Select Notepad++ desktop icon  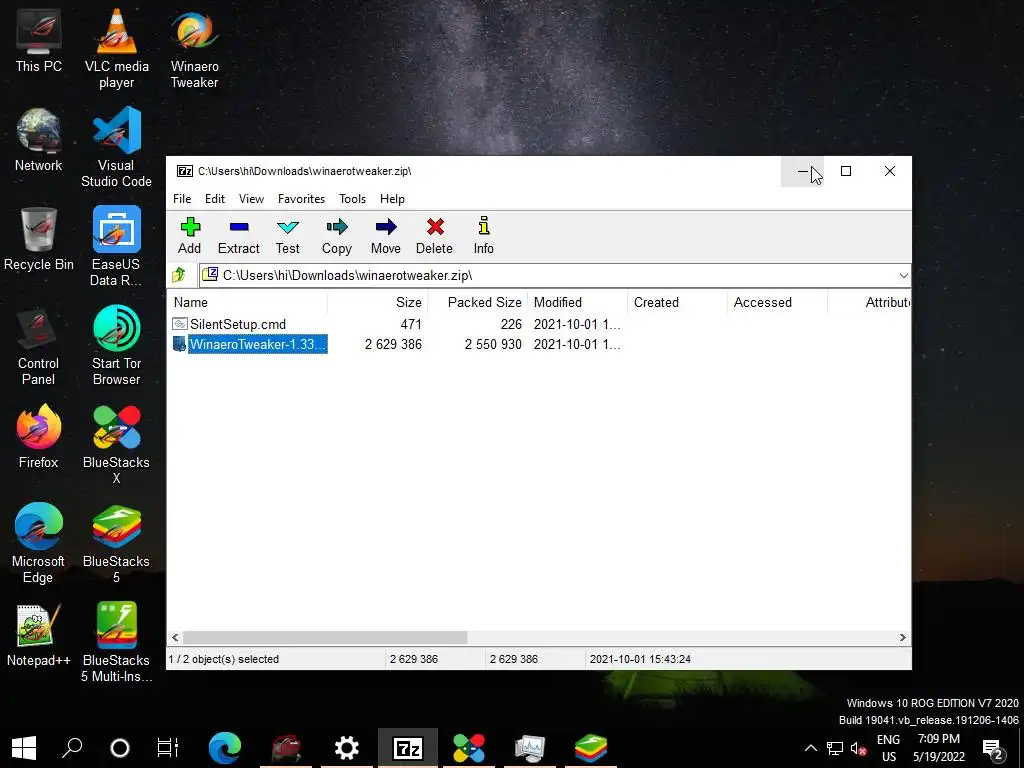pos(39,635)
